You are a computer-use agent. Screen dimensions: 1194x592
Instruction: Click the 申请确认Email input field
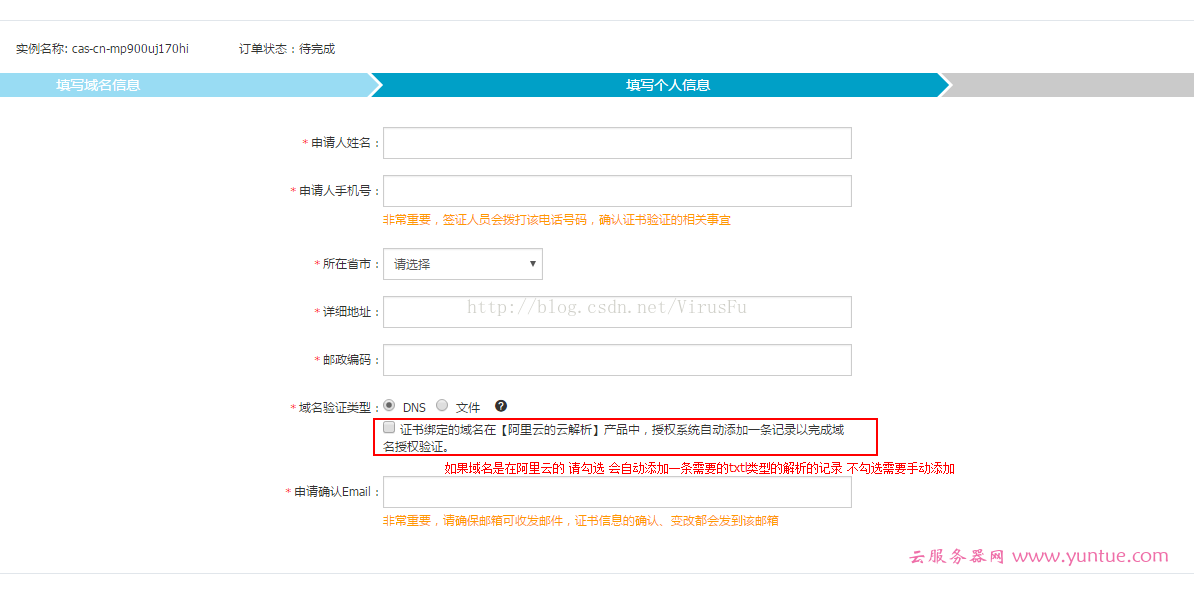coord(616,491)
